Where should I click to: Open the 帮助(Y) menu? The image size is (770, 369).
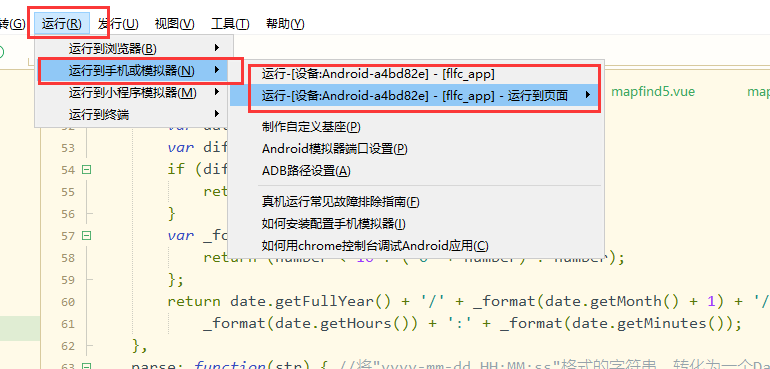point(285,24)
